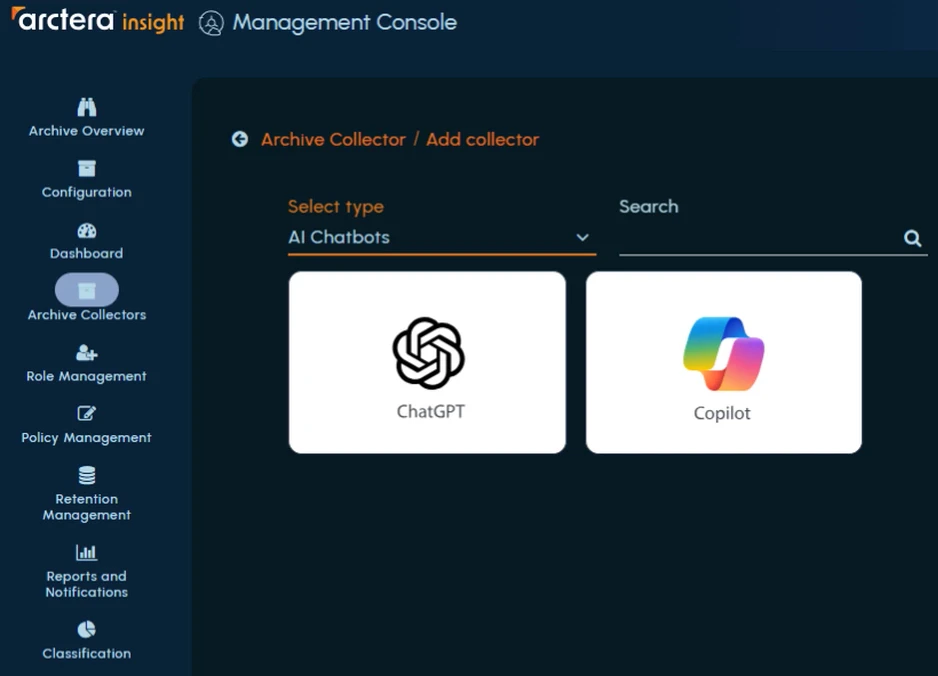Open Reports and Notifications chart icon
The width and height of the screenshot is (938, 676).
click(87, 552)
